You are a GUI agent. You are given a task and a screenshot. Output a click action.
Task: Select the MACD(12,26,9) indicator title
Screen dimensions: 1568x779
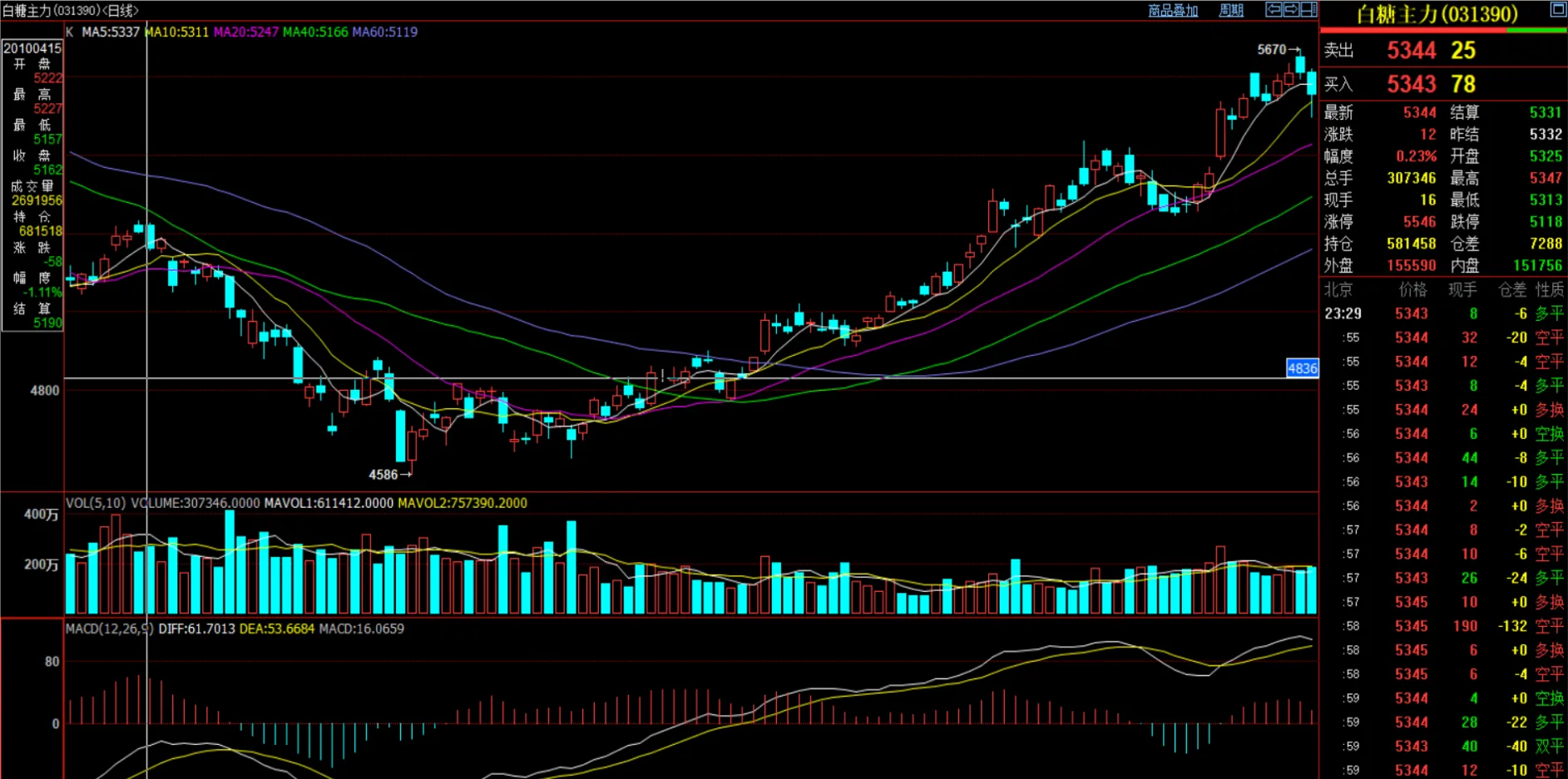tap(110, 629)
